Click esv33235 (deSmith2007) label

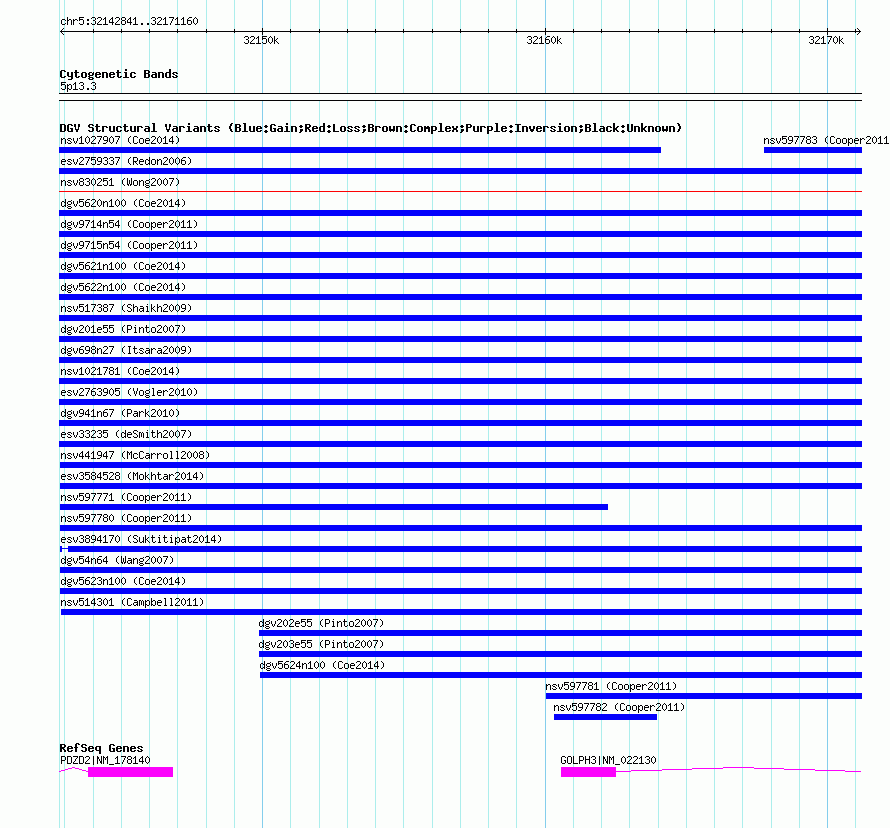pyautogui.click(x=126, y=434)
